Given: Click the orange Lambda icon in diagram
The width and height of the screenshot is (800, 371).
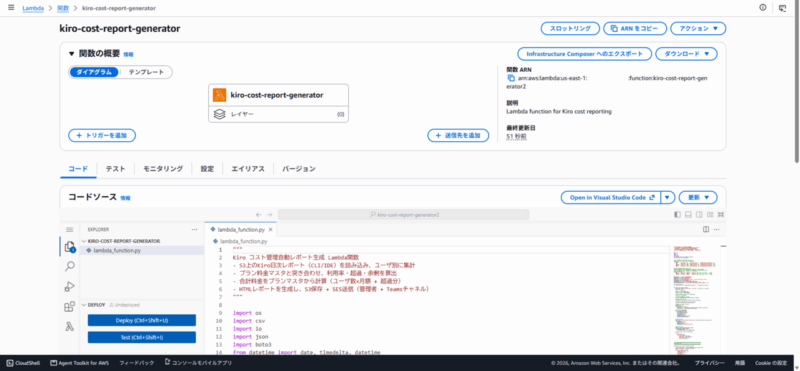Looking at the screenshot, I should coord(220,95).
